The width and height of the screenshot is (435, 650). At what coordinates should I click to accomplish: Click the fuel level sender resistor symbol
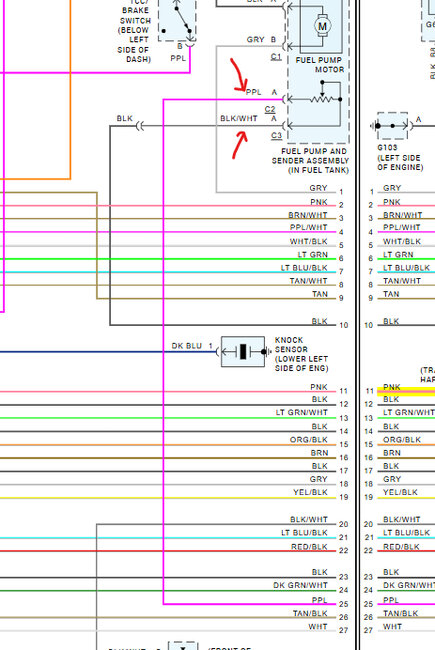click(x=321, y=99)
